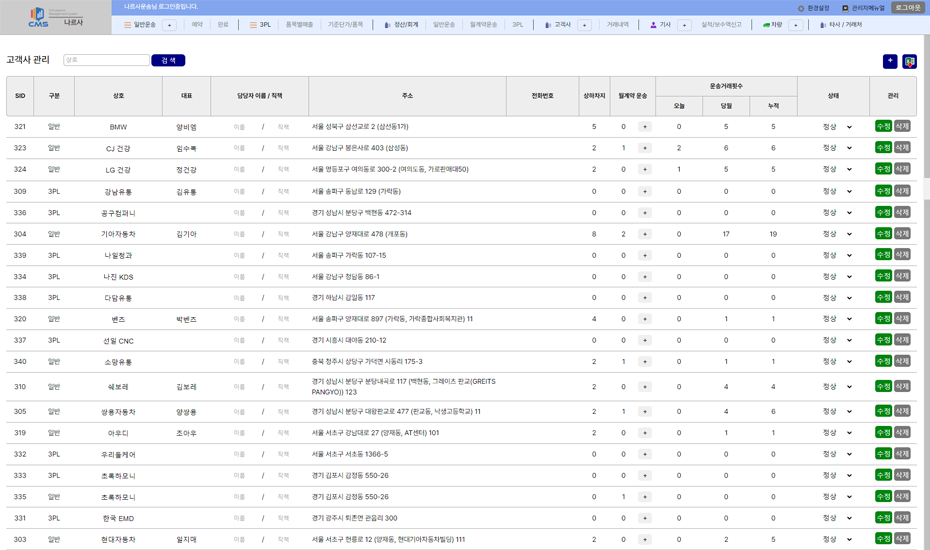Add monthly contract for 공구컴퍼니 row
Image resolution: width=930 pixels, height=550 pixels.
[645, 213]
